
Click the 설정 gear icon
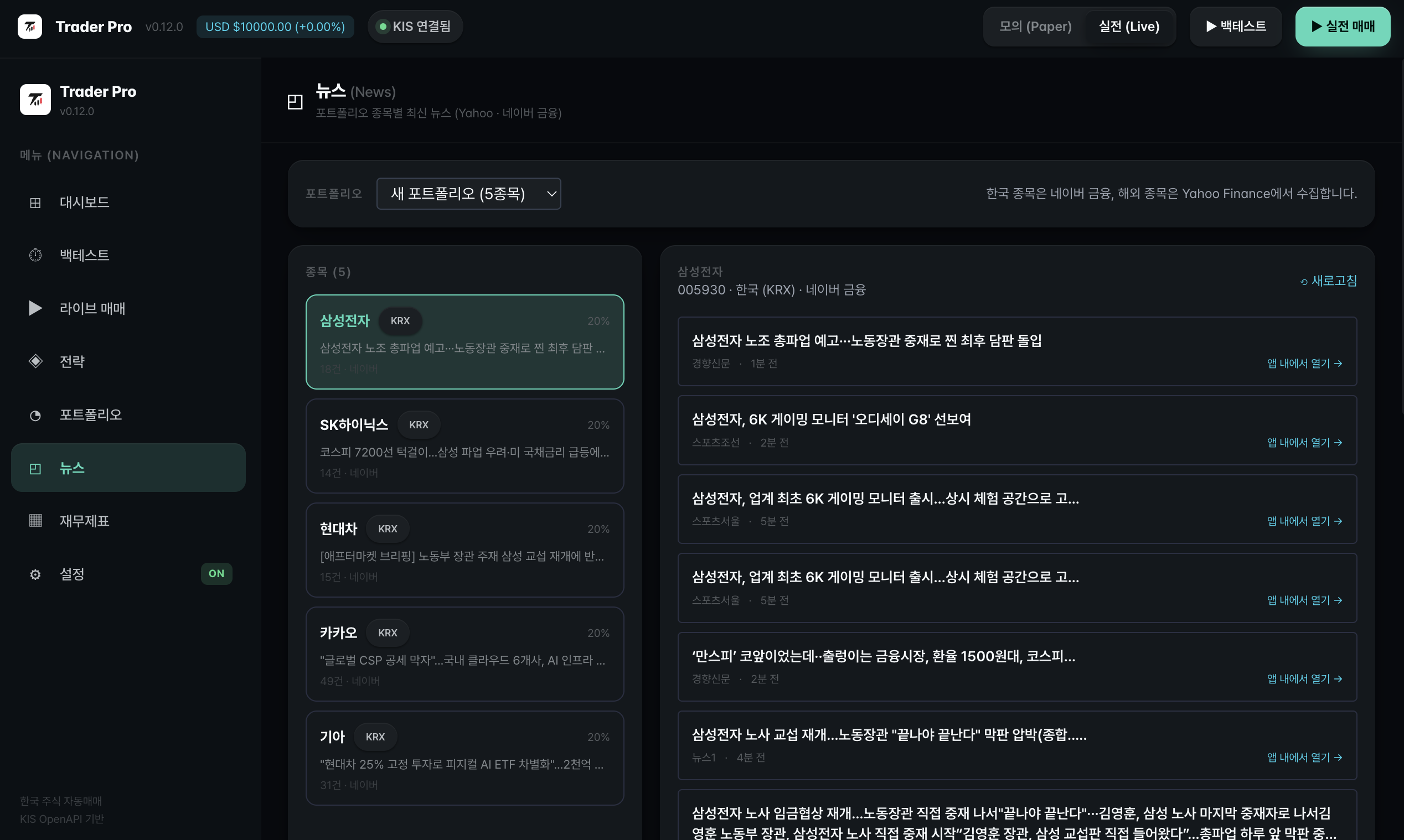click(x=35, y=574)
